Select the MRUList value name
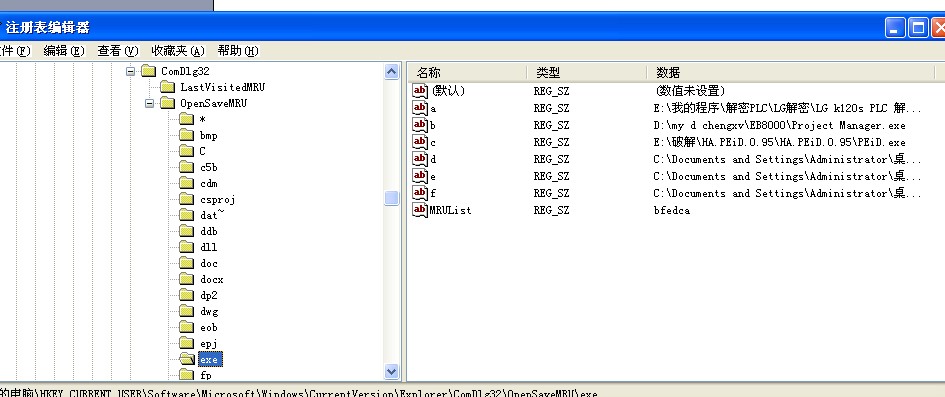 (x=450, y=210)
